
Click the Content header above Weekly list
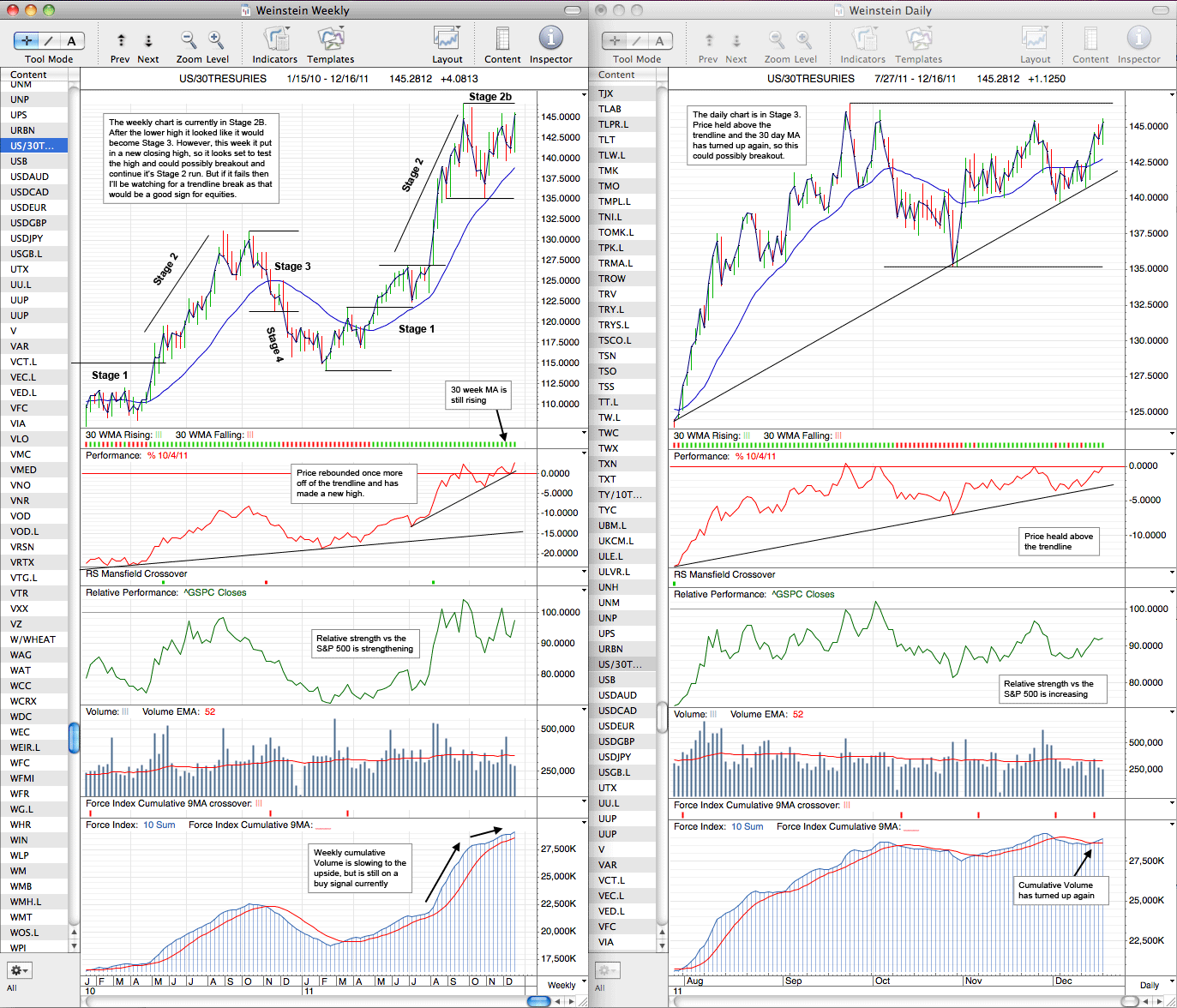pyautogui.click(x=34, y=75)
